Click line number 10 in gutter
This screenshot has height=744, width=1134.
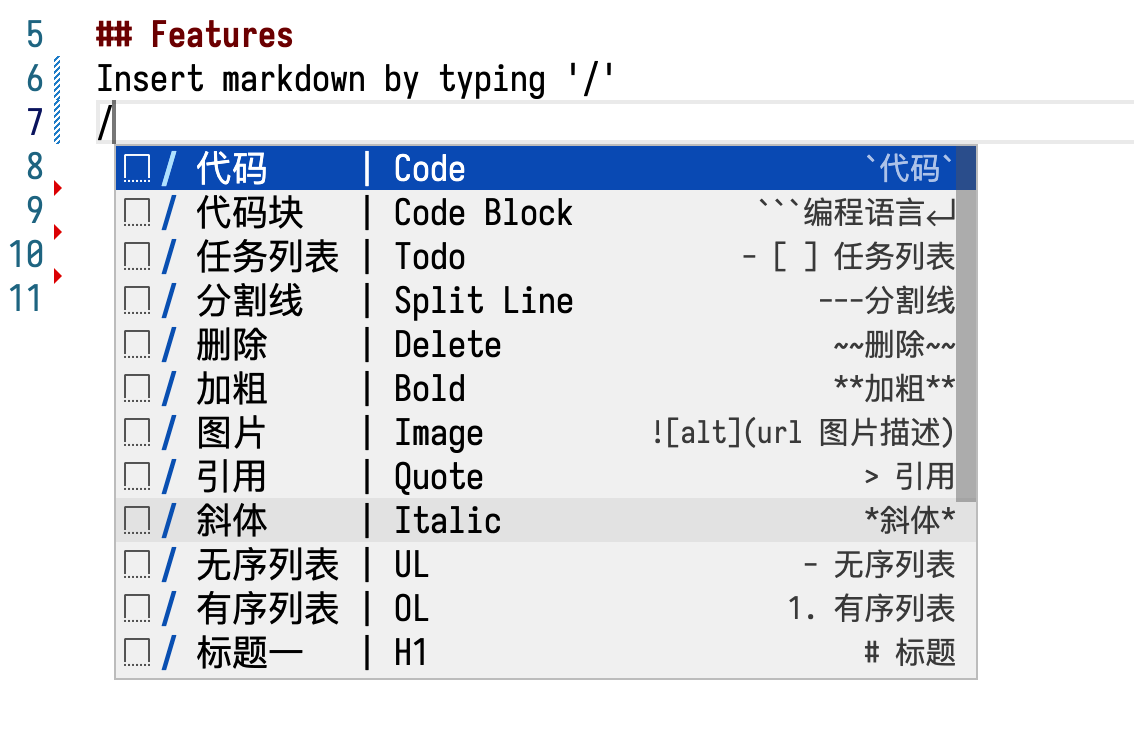point(26,255)
